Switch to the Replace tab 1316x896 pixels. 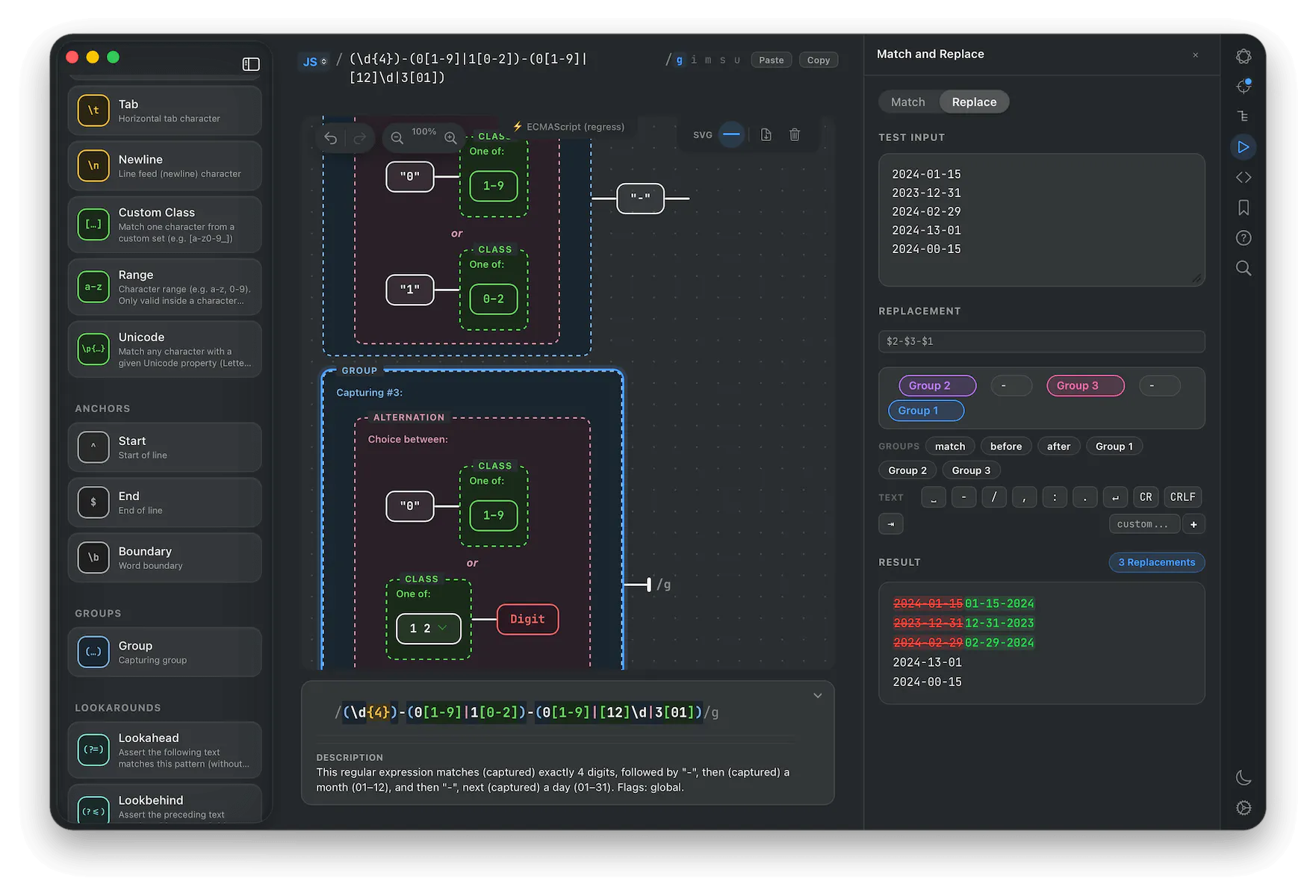coord(975,102)
